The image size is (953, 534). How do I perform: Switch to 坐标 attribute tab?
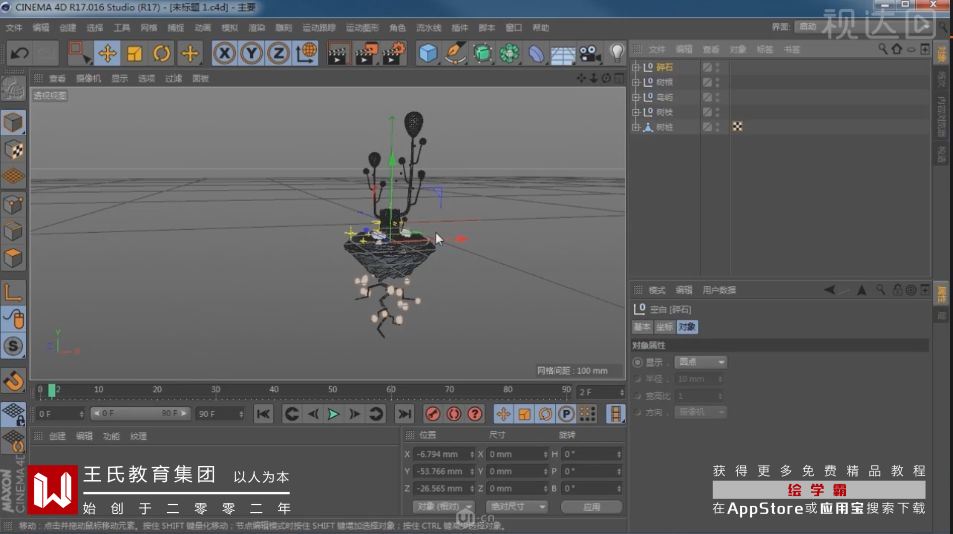664,327
